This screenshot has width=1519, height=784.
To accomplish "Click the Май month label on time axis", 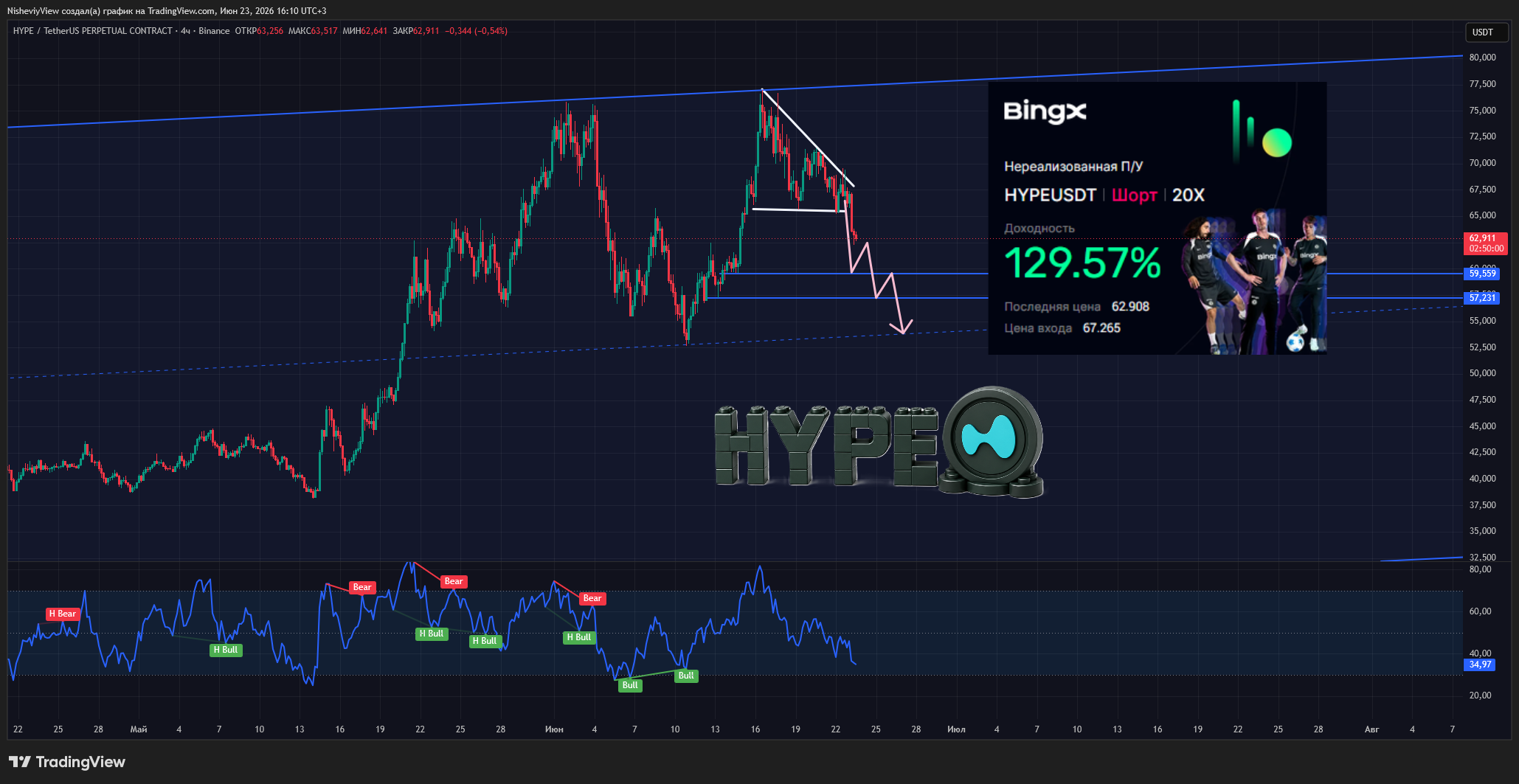I will pyautogui.click(x=139, y=729).
